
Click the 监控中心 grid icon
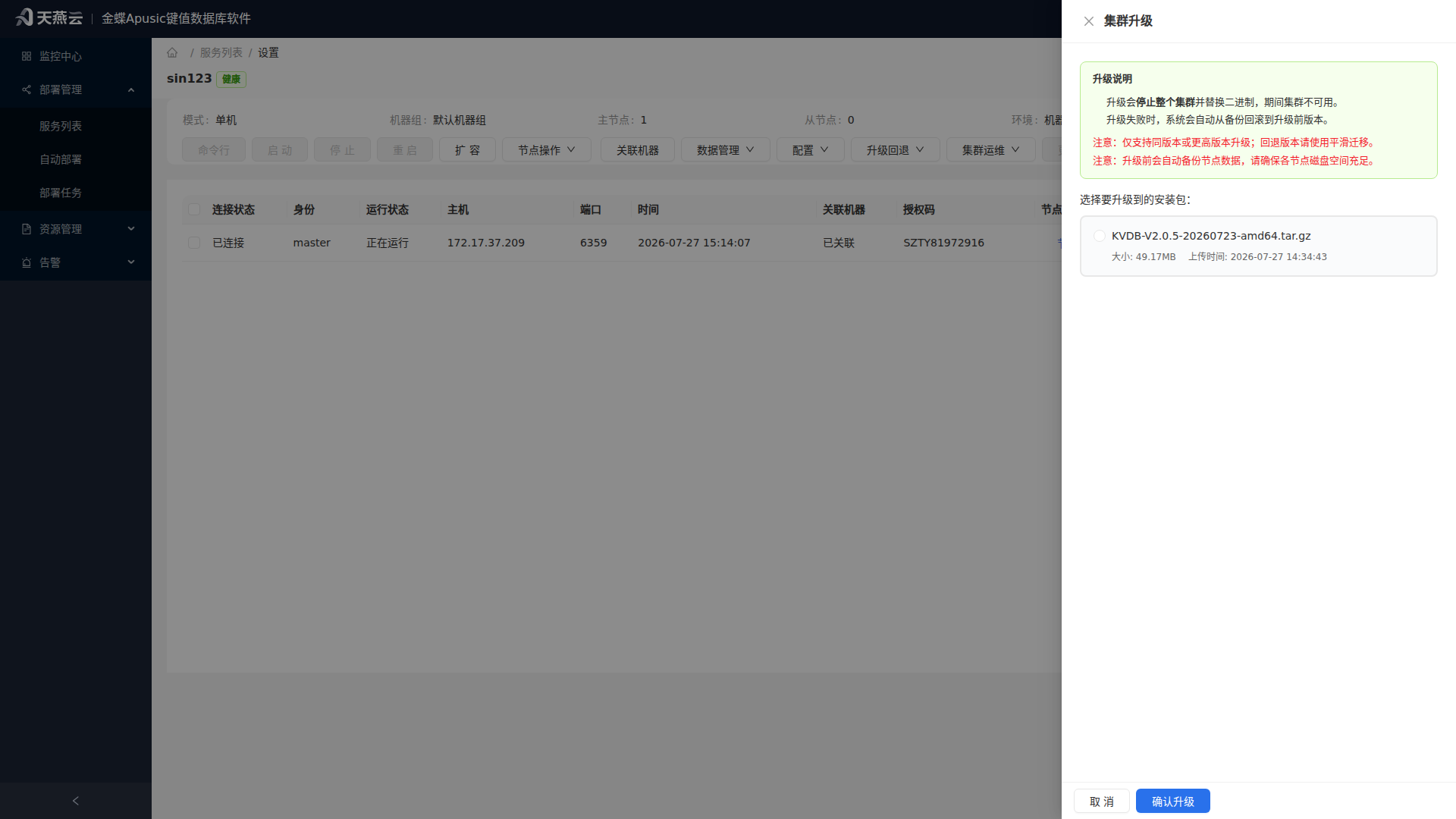[27, 56]
